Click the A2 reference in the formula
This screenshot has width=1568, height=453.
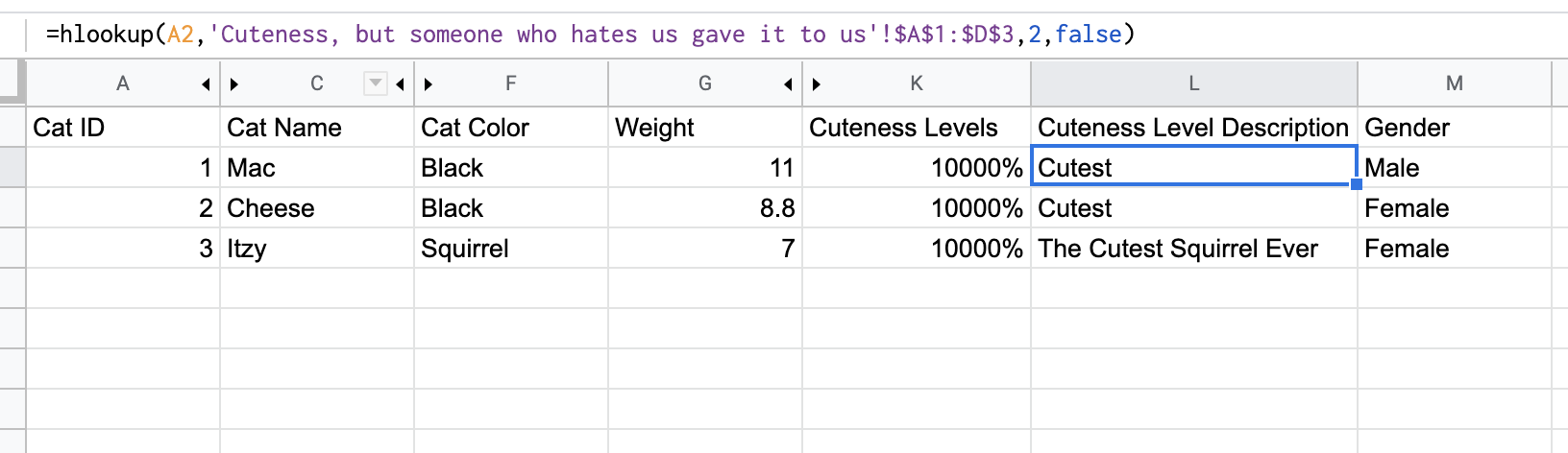coord(181,35)
